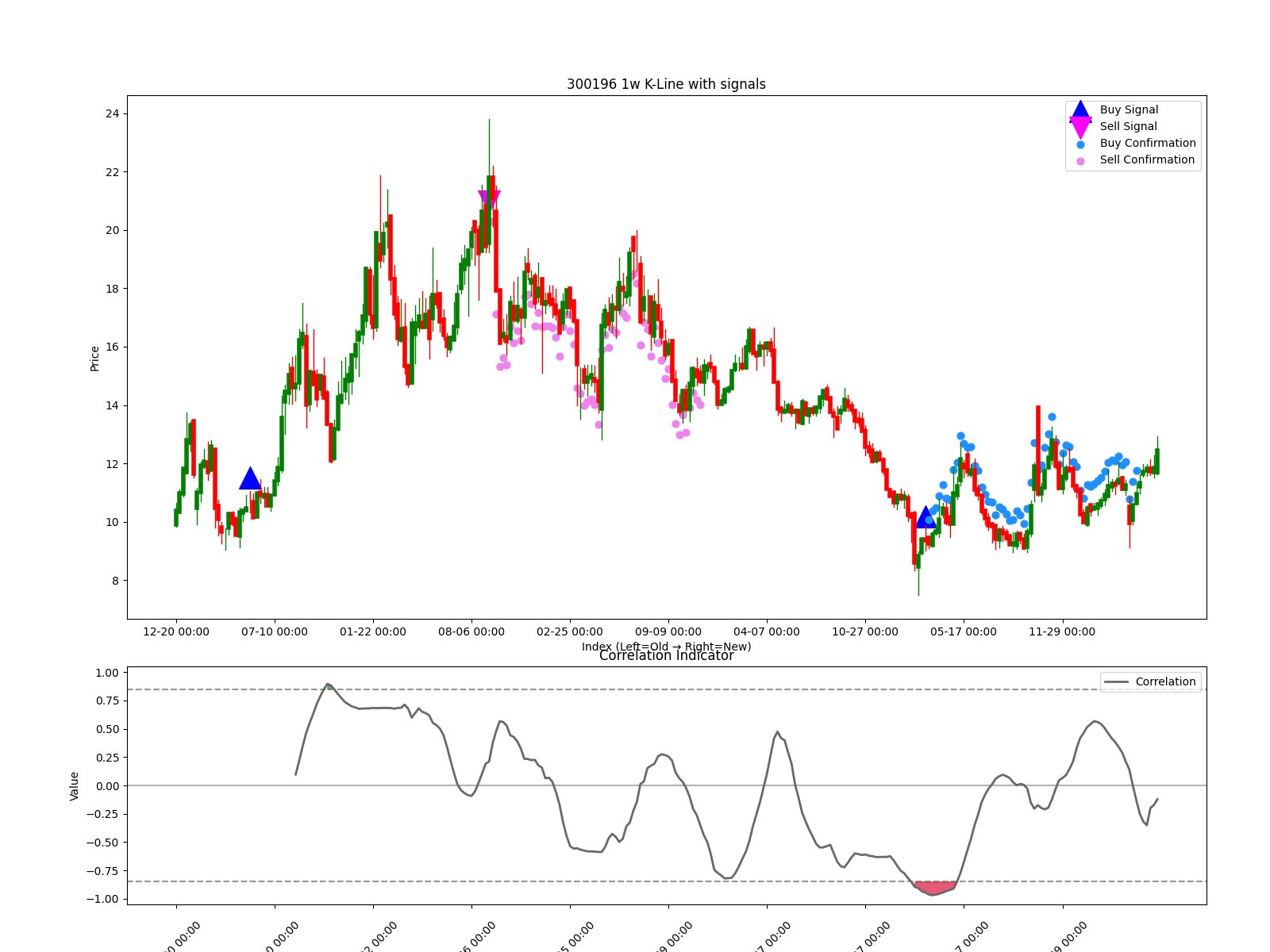The width and height of the screenshot is (1270, 952).
Task: Click the price tick label '18'
Action: [112, 289]
